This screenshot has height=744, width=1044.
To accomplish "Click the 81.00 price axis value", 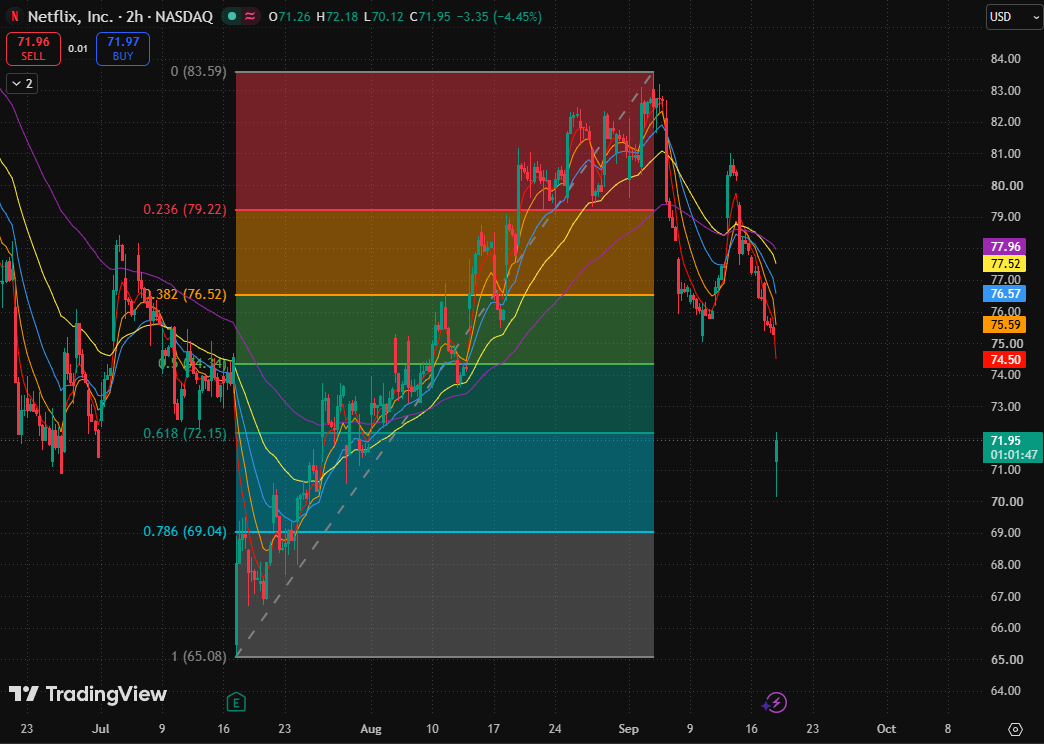I will point(1005,154).
